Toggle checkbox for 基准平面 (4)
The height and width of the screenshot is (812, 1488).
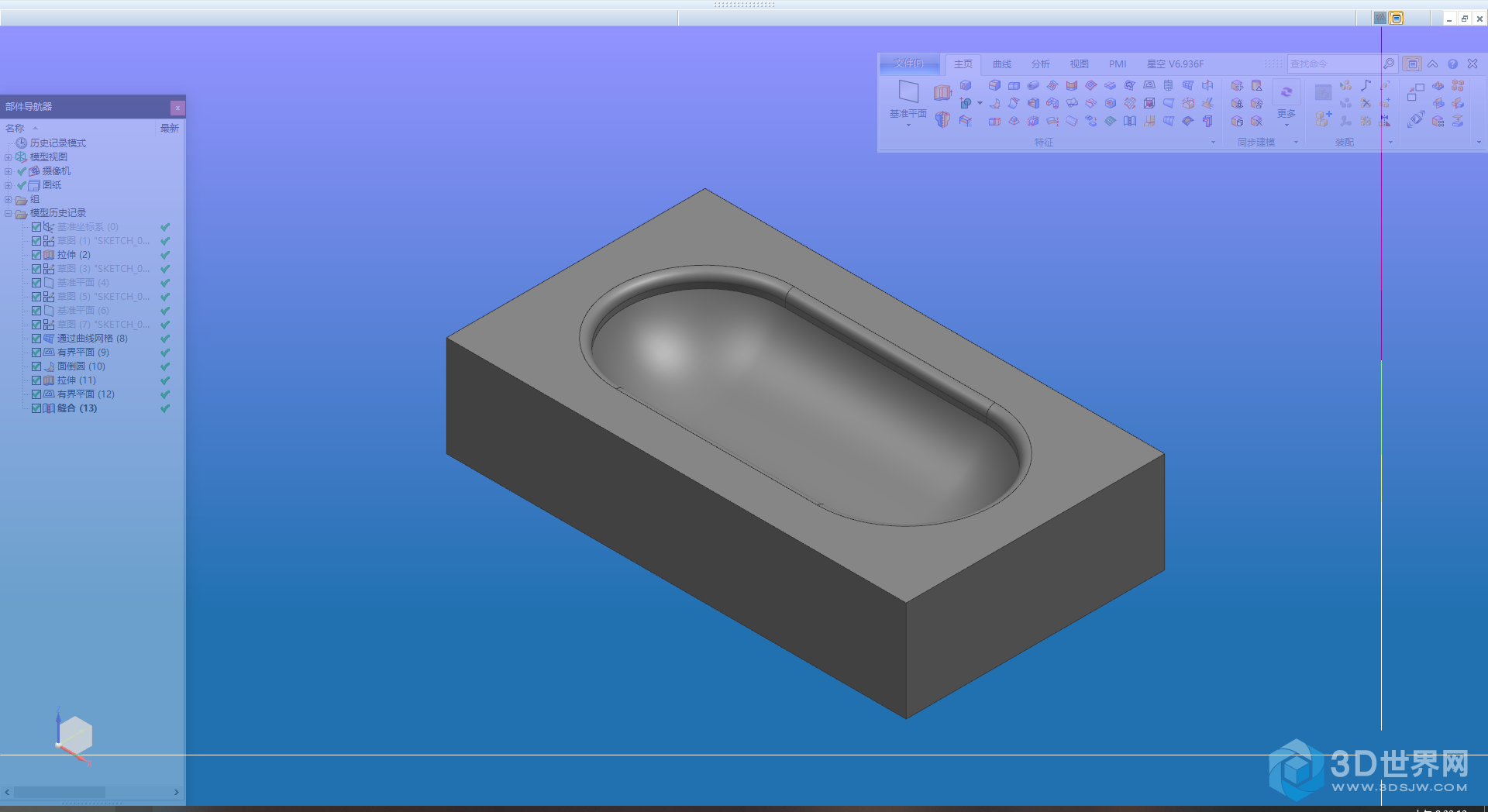36,283
